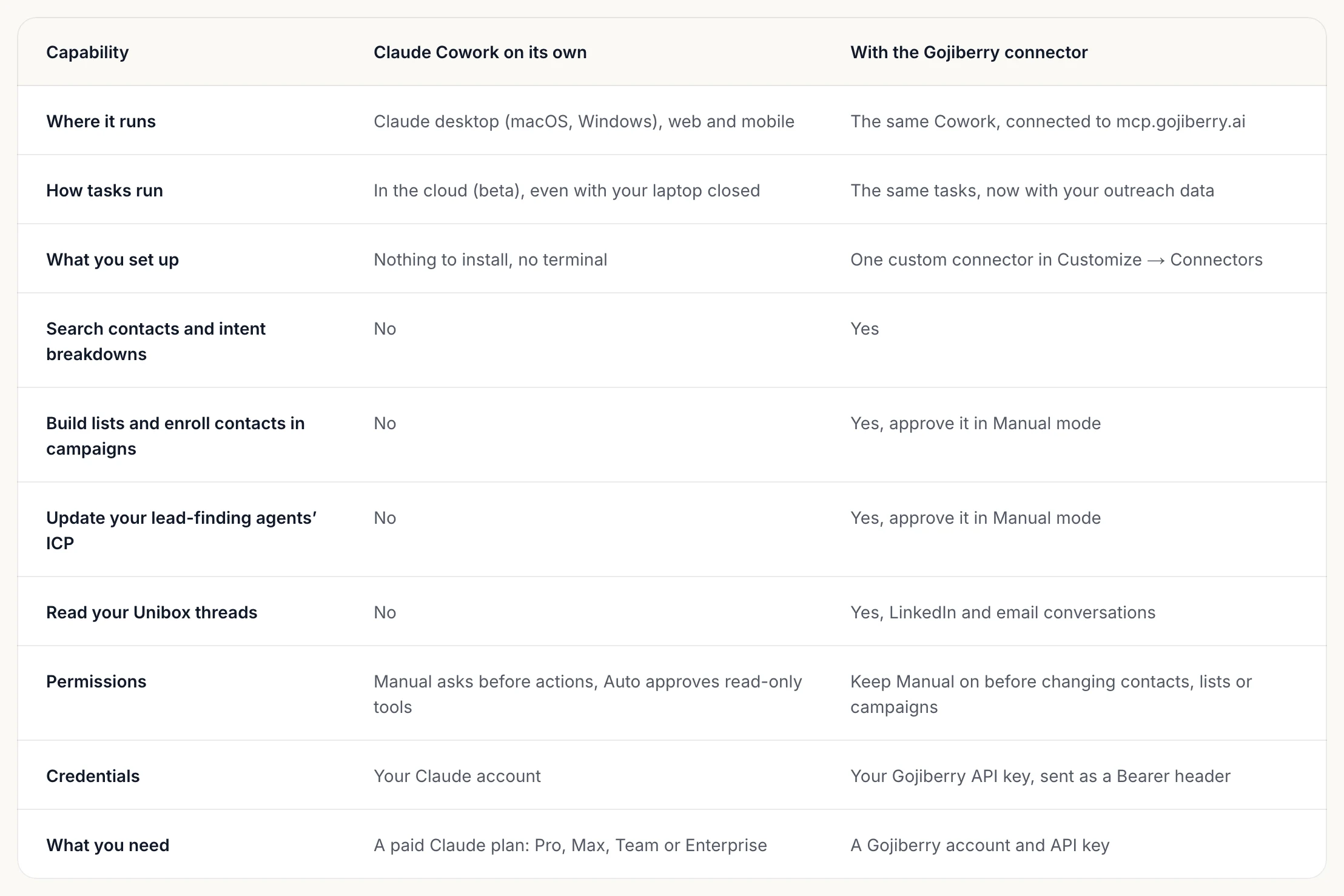Click 'No' in the Unibox threads row
This screenshot has width=1344, height=896.
click(x=385, y=612)
